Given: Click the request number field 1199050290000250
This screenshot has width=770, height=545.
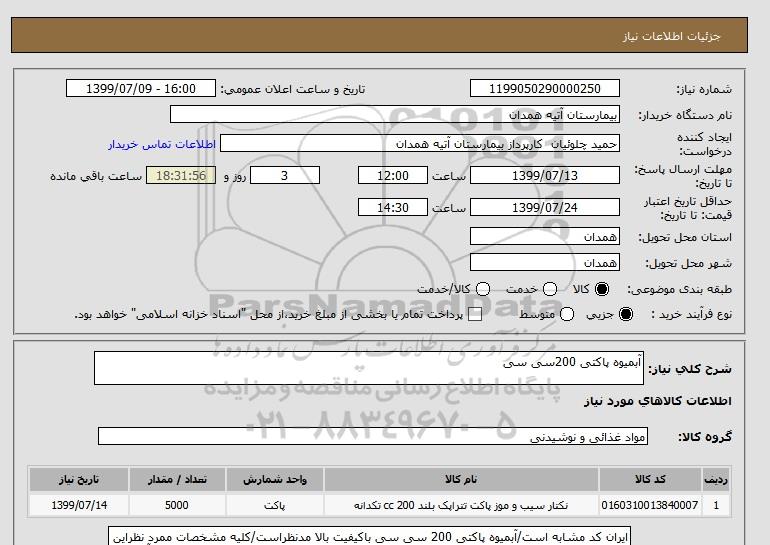Looking at the screenshot, I should tap(545, 88).
